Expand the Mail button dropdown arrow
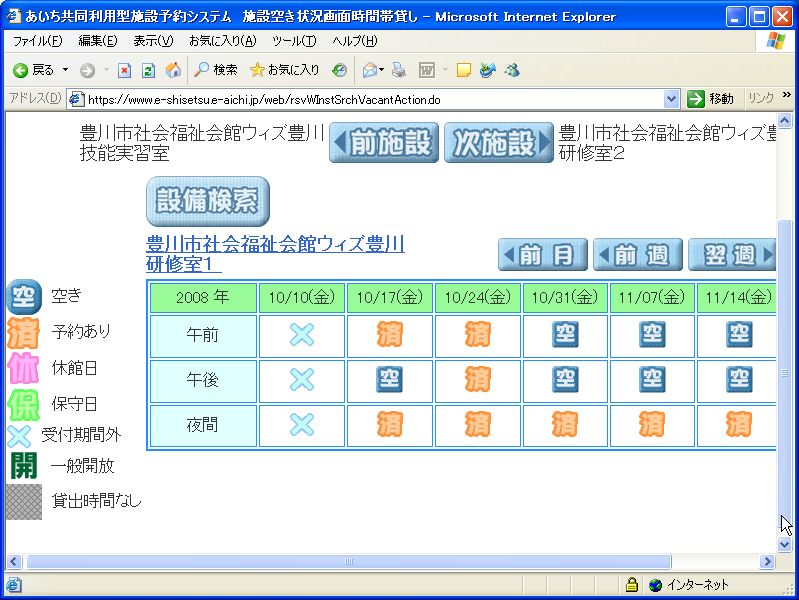 pos(381,70)
